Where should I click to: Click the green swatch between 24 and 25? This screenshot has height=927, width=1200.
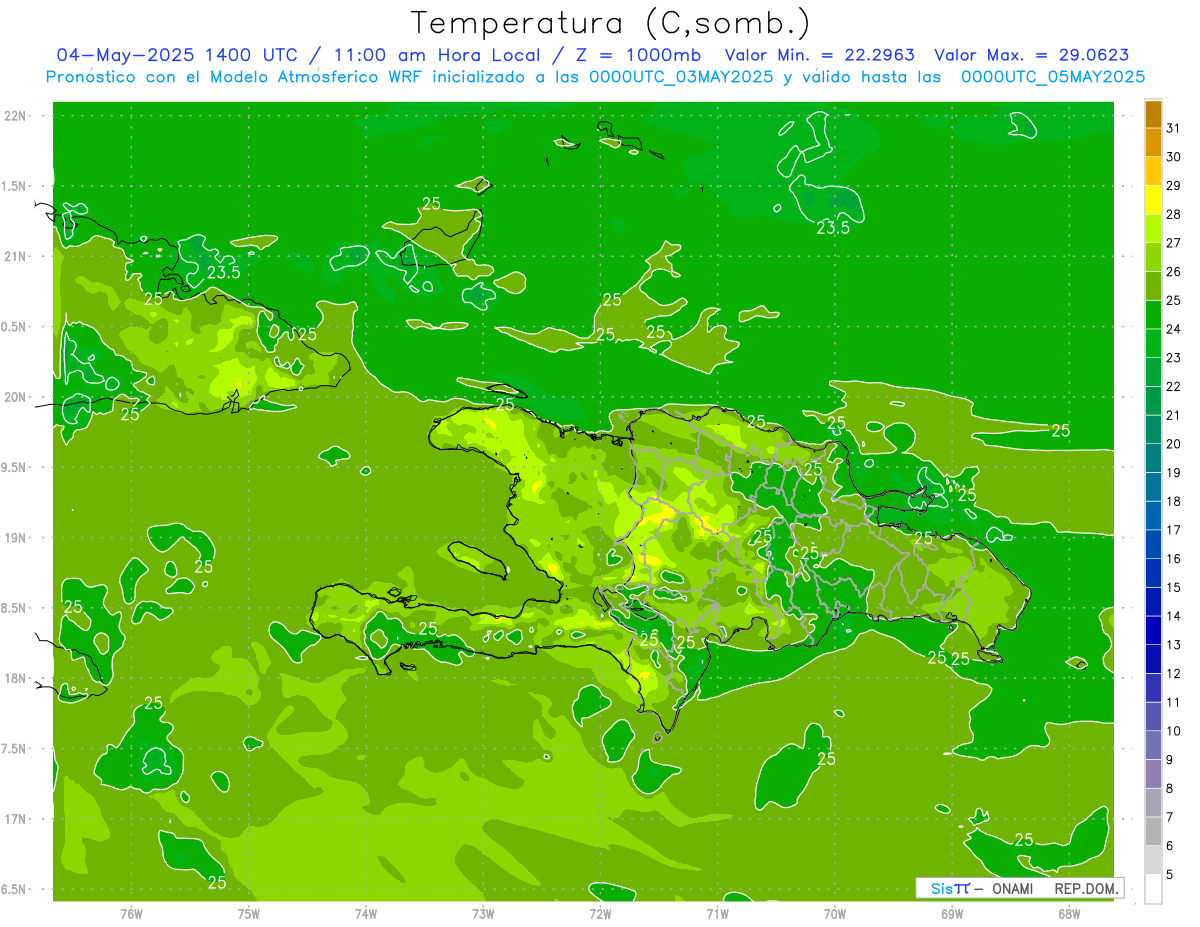(1153, 315)
